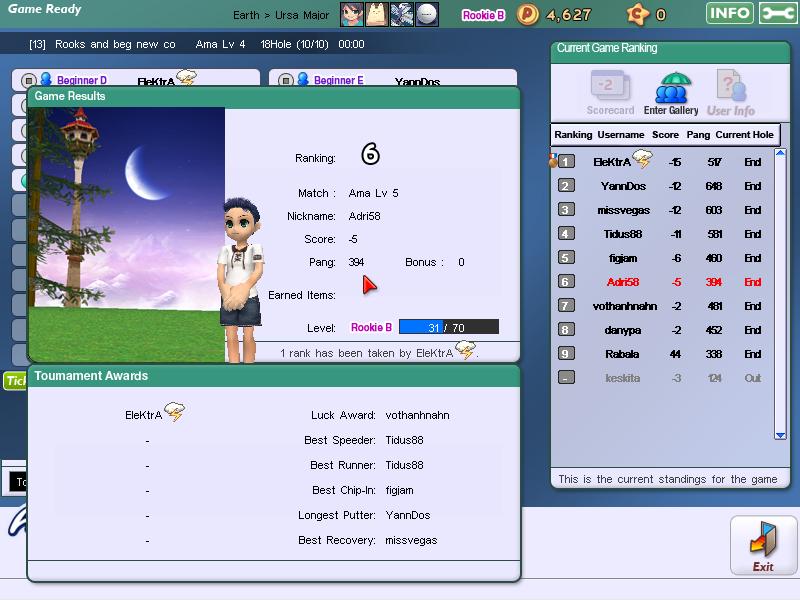
Task: Open the Scorecard icon
Action: (x=610, y=94)
